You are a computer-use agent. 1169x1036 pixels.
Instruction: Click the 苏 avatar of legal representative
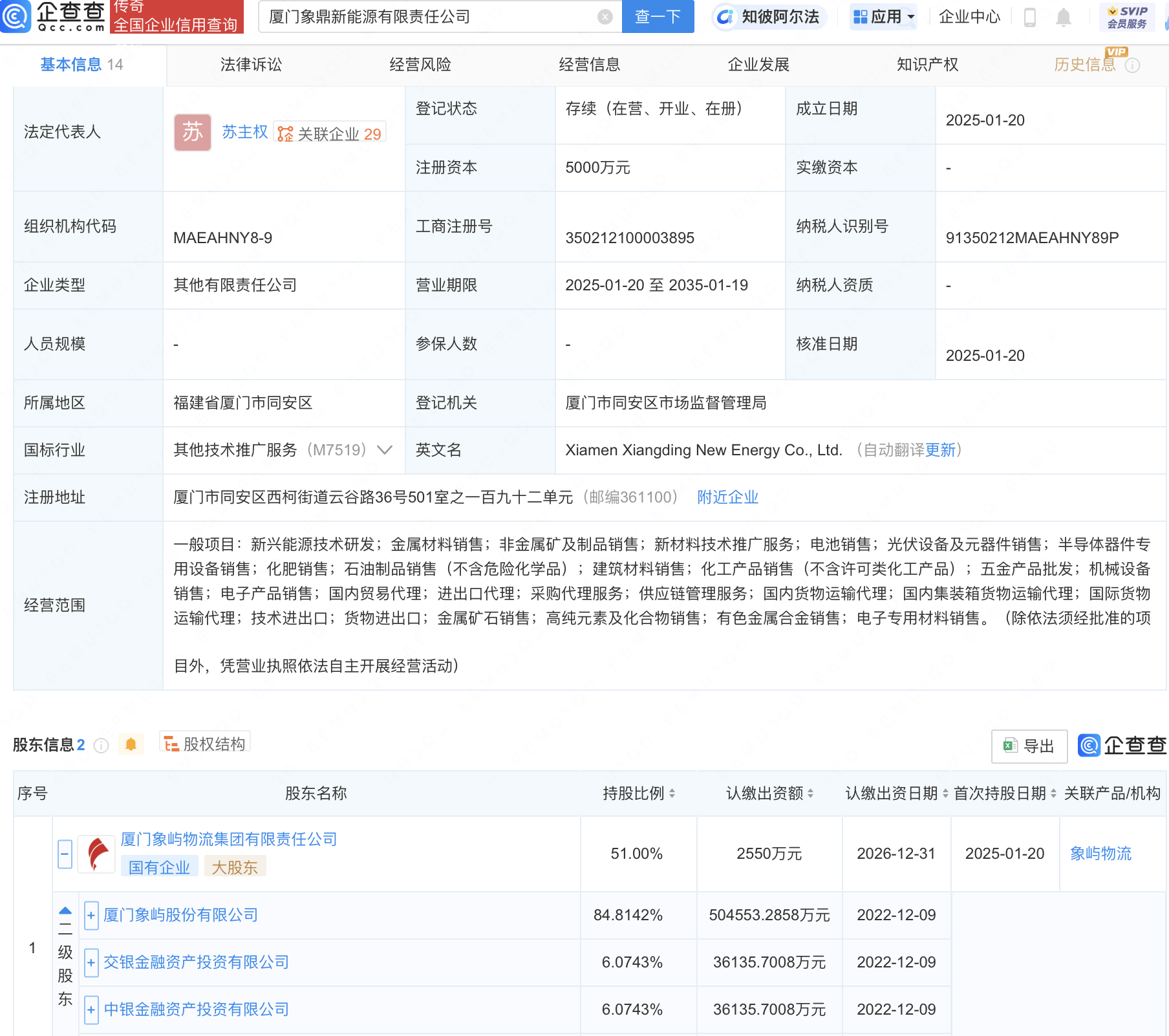pos(193,133)
